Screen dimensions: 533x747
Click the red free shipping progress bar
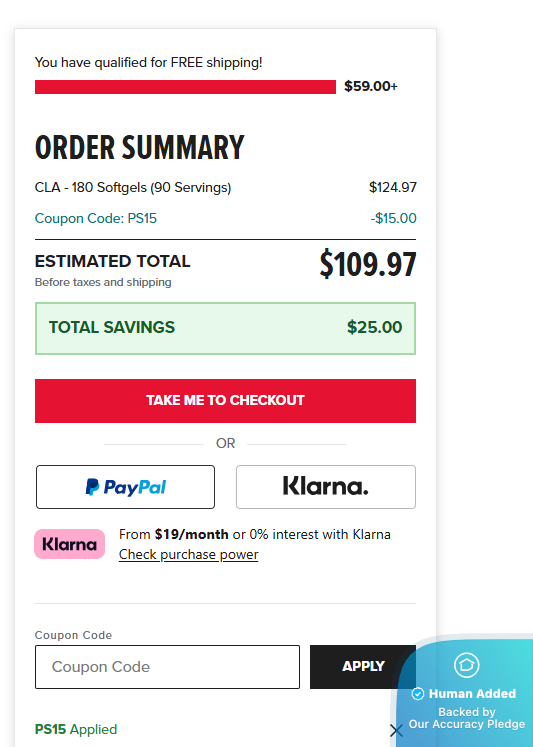pos(185,87)
